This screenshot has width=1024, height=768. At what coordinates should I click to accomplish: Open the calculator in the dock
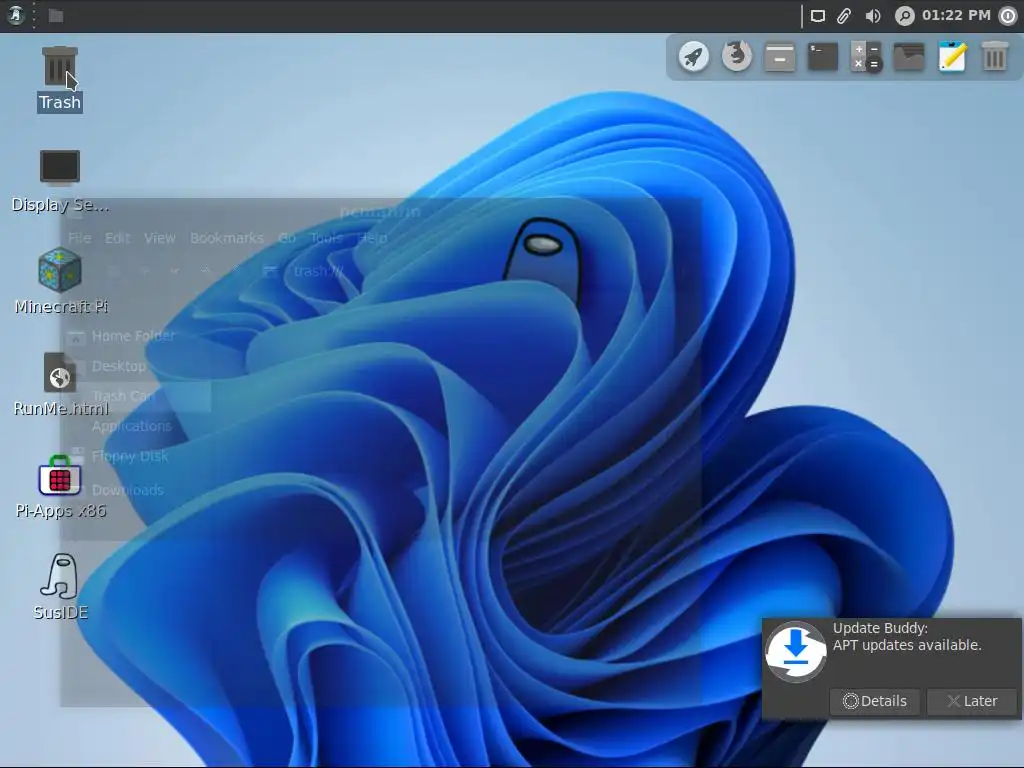[866, 56]
